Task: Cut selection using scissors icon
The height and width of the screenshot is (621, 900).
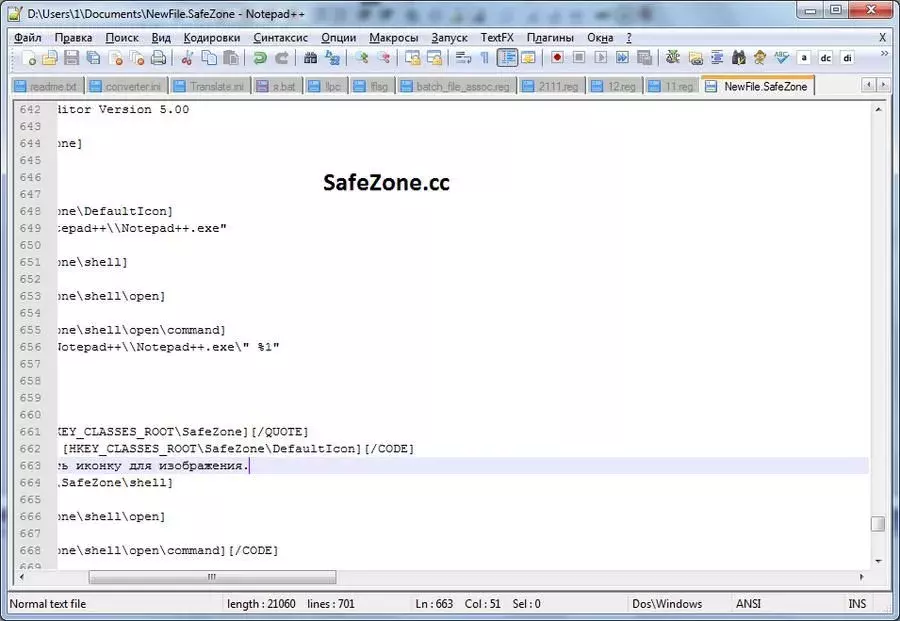Action: coord(187,58)
